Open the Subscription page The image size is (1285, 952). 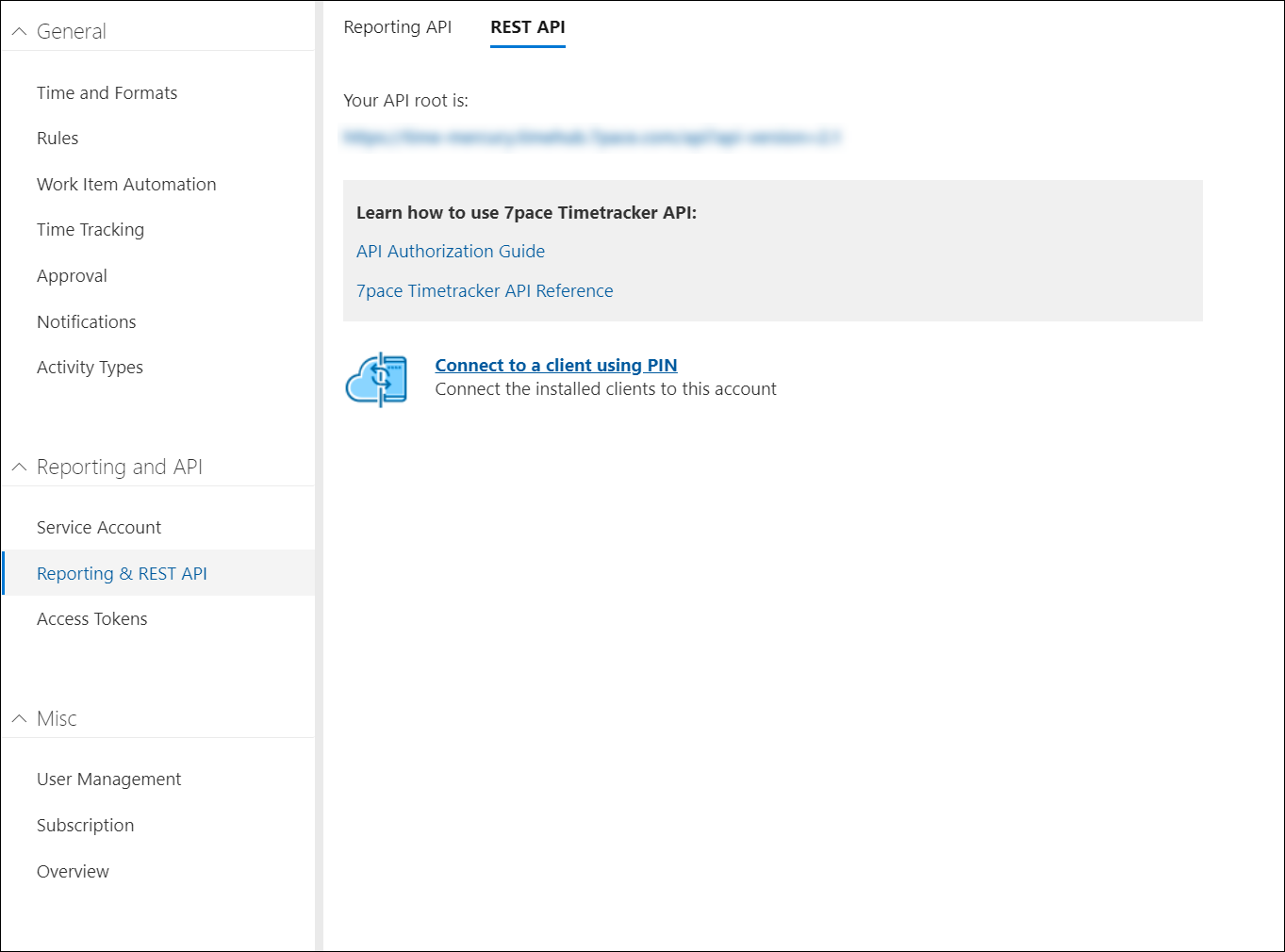(86, 826)
